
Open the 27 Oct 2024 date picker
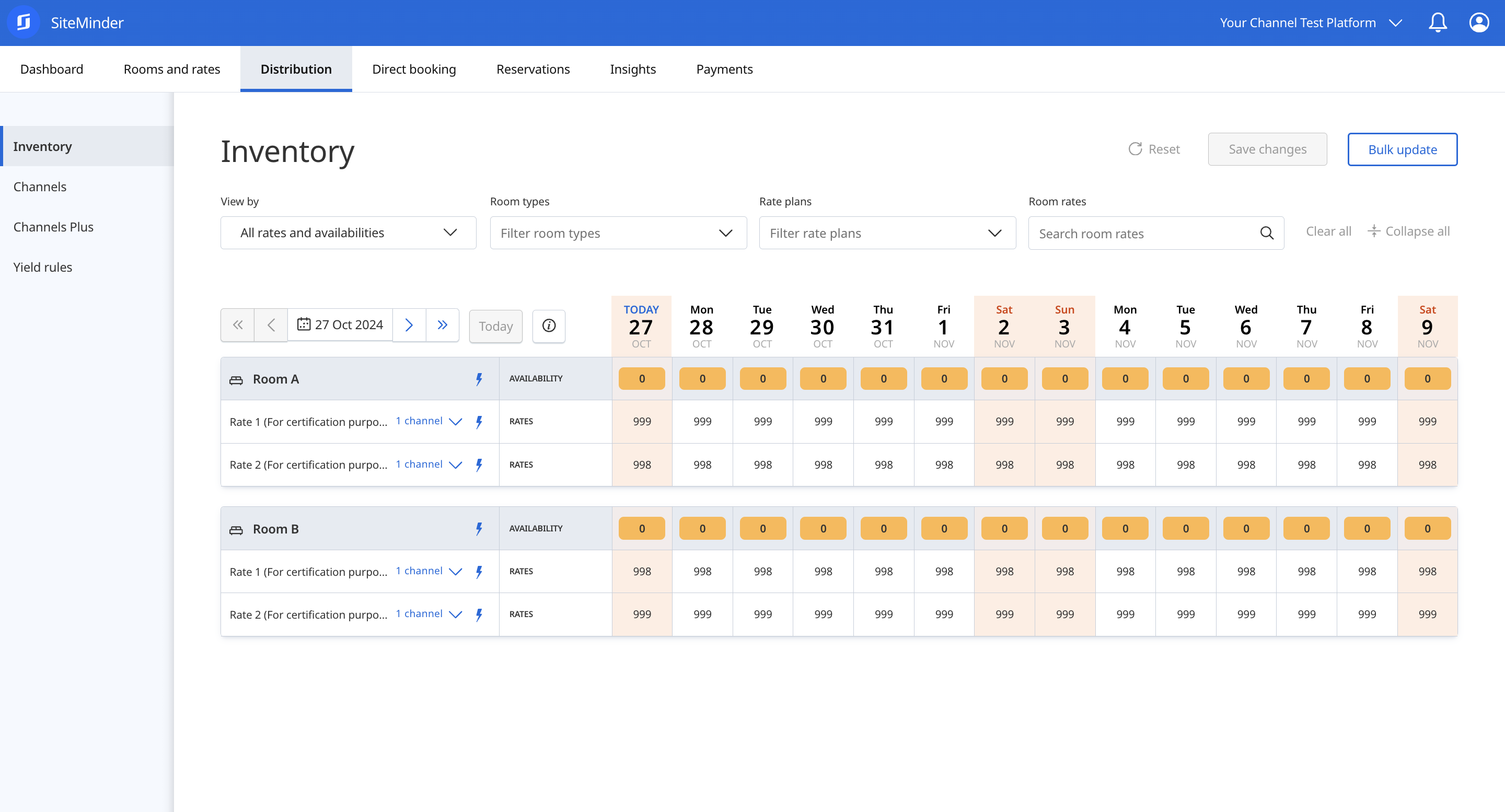[340, 325]
